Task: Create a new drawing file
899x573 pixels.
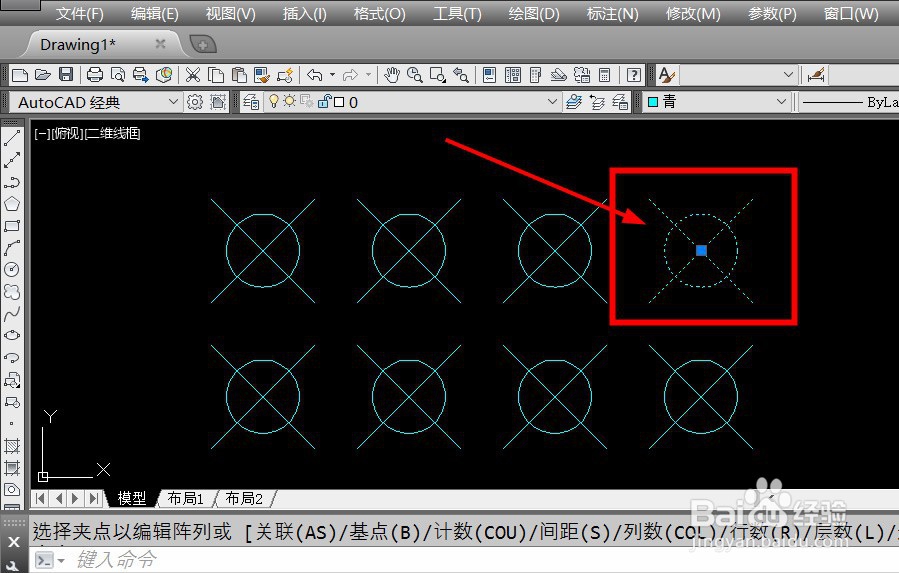Action: [20, 75]
